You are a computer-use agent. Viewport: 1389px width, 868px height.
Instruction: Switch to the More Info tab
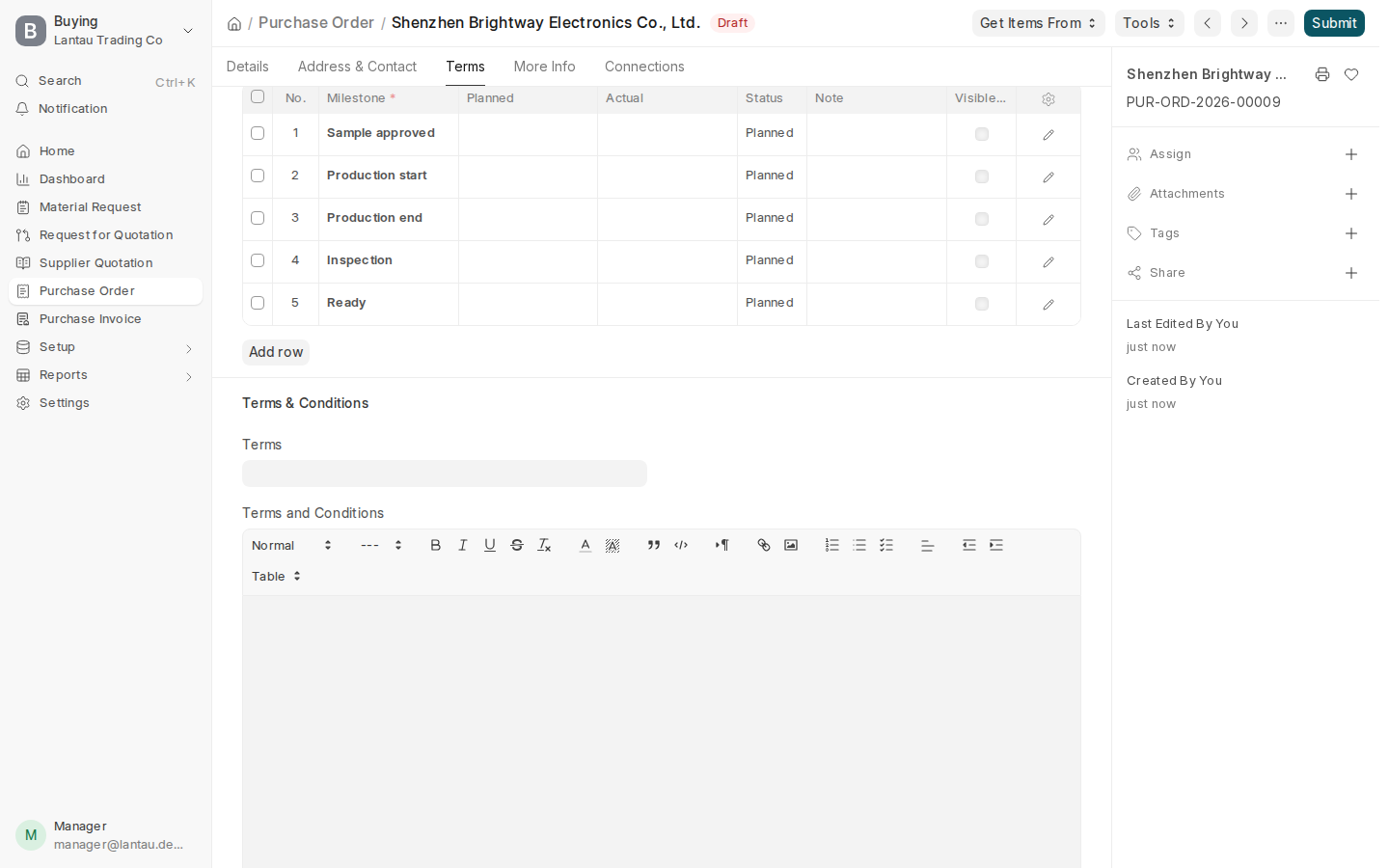545,67
